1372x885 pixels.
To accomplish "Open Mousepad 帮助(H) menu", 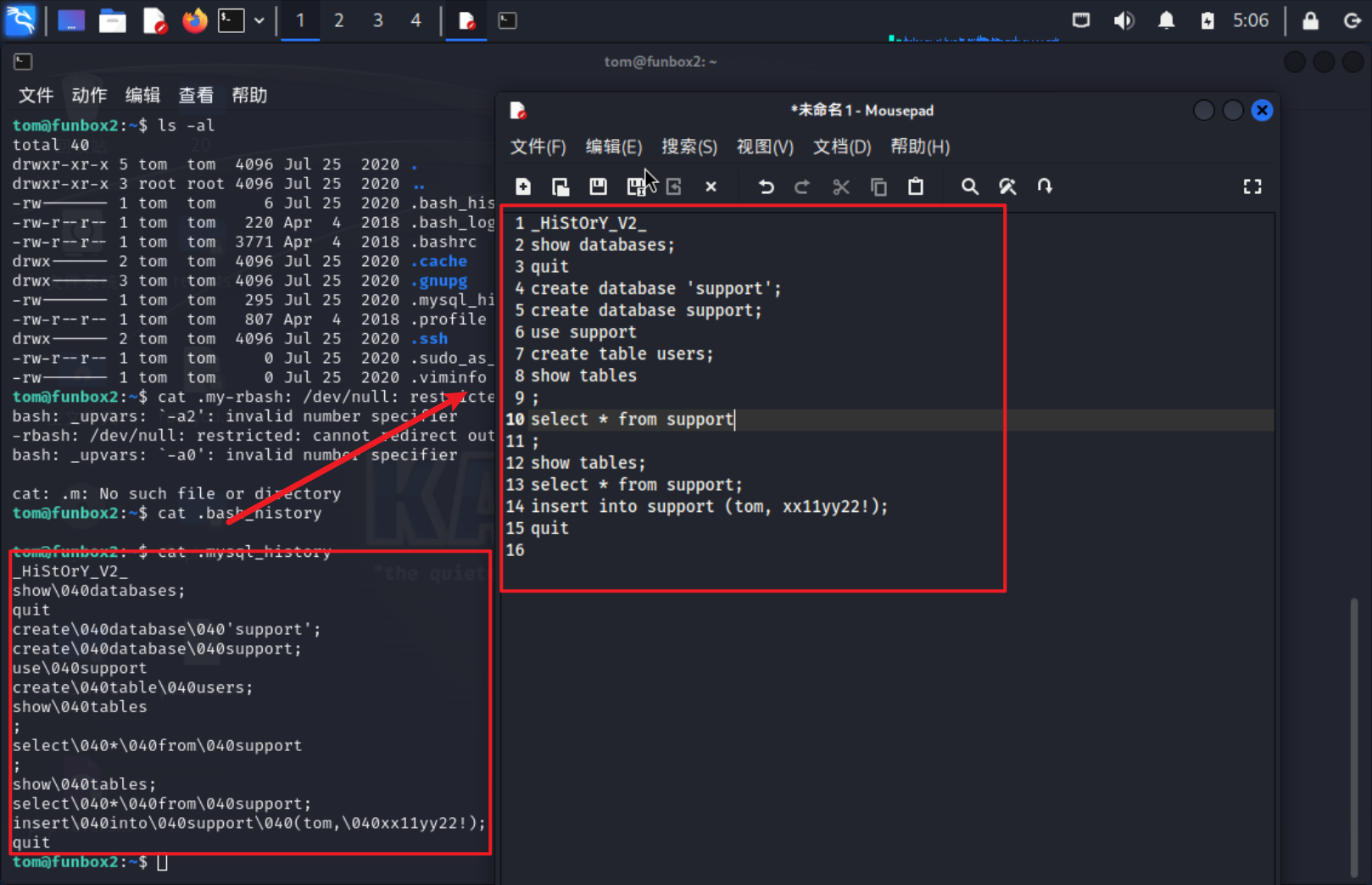I will 920,147.
